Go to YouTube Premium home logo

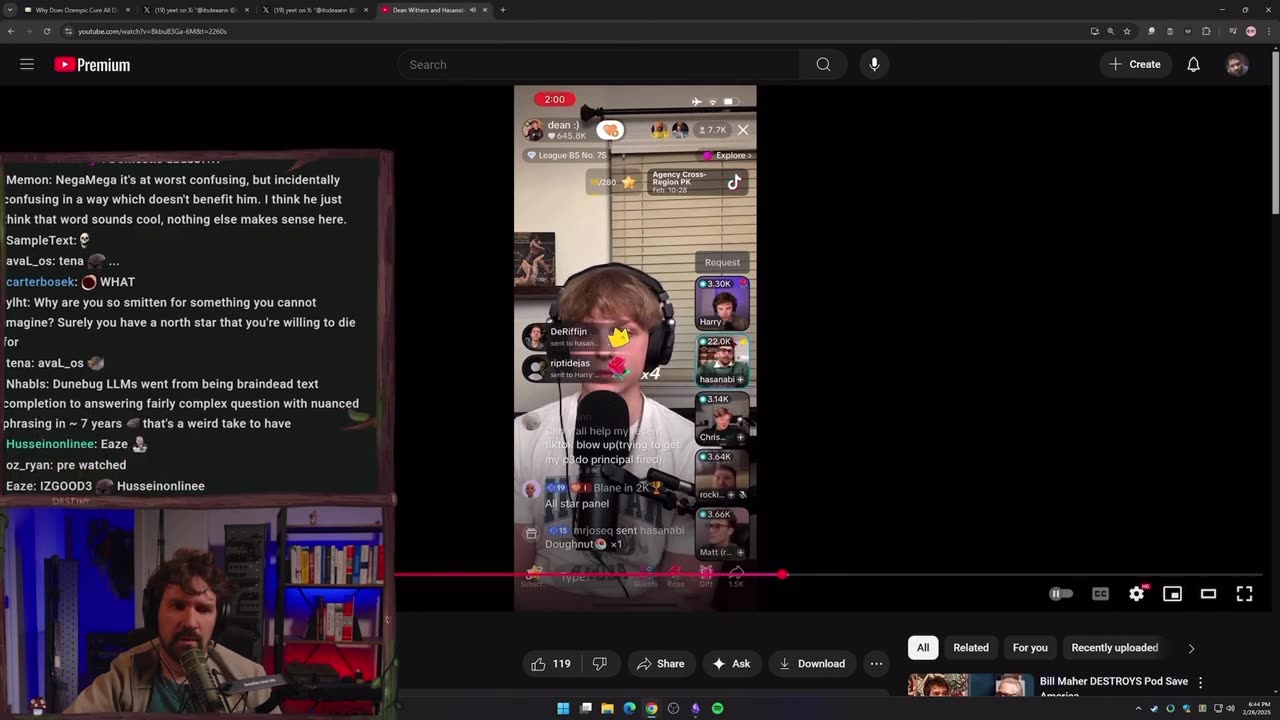92,65
